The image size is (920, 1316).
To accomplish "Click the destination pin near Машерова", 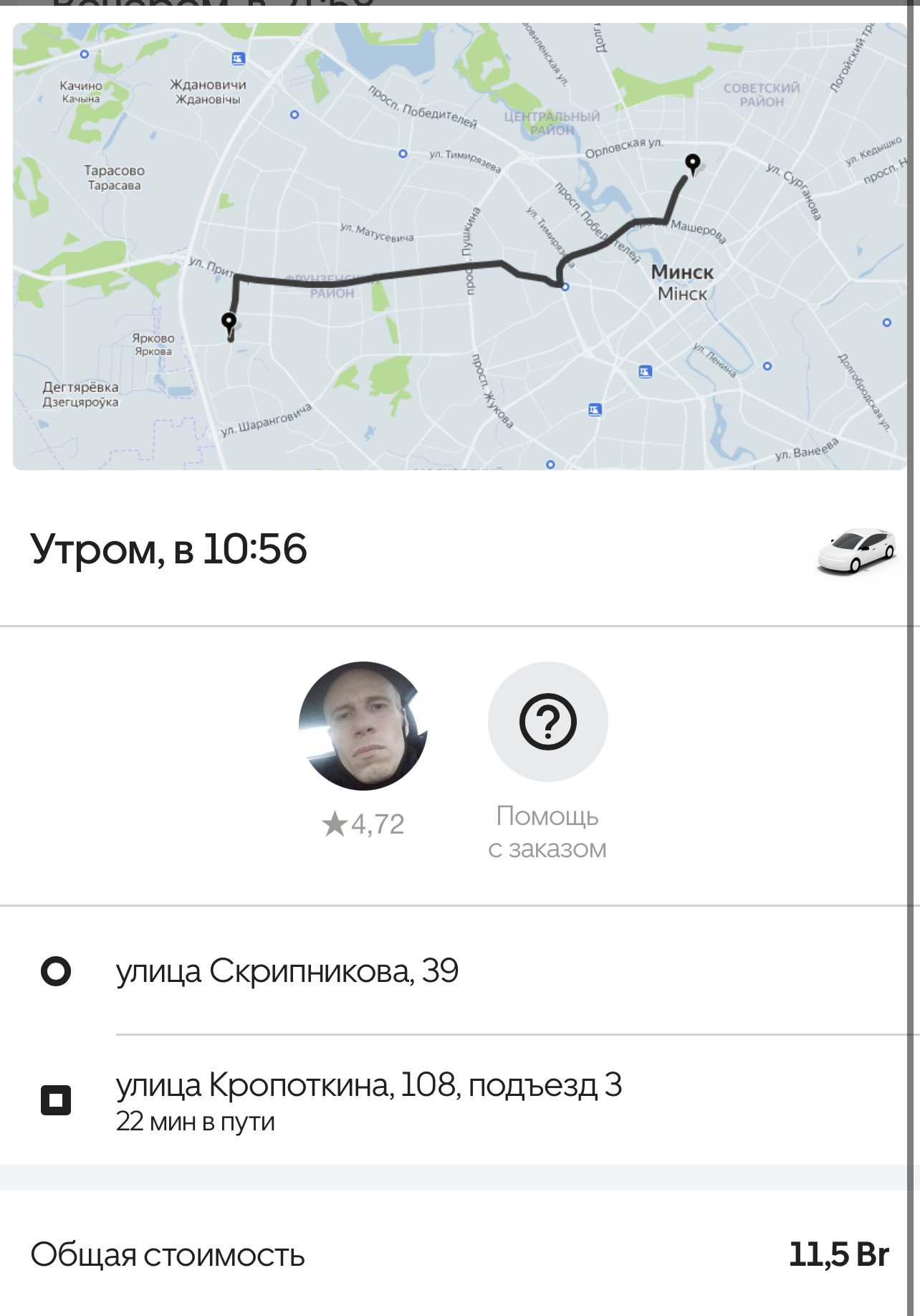I will [692, 164].
